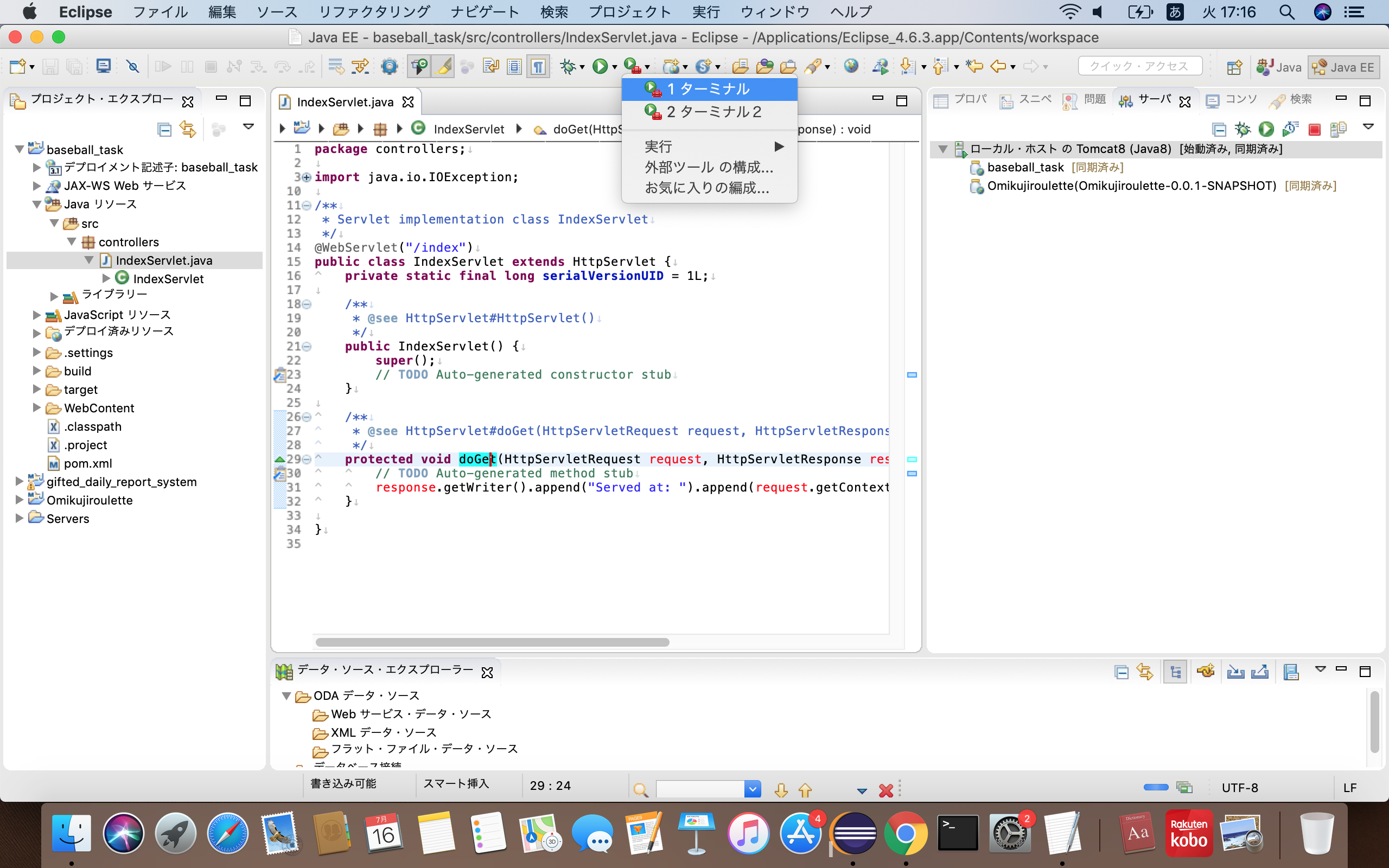Select baseball_task module under Tomcat8
The height and width of the screenshot is (868, 1389).
pos(1047,168)
